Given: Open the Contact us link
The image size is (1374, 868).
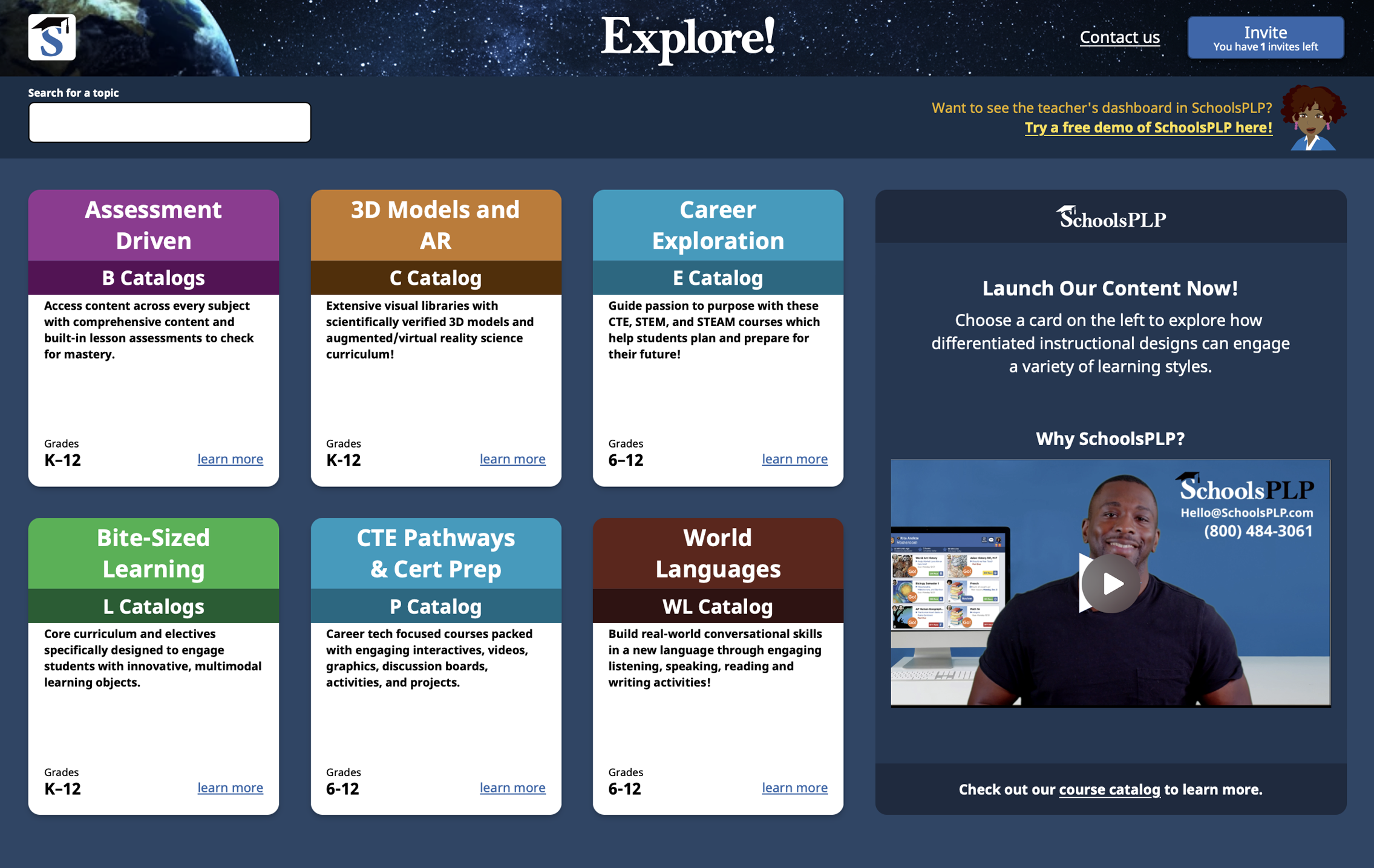Looking at the screenshot, I should [x=1119, y=37].
